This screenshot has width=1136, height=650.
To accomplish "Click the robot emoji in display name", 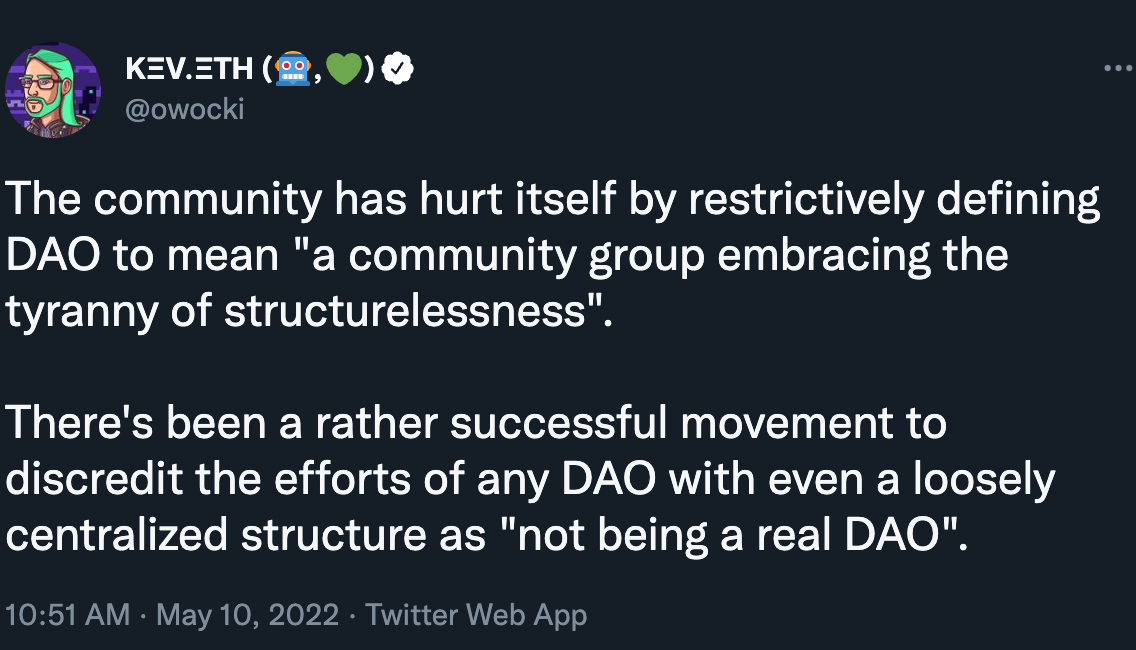I will pos(293,69).
